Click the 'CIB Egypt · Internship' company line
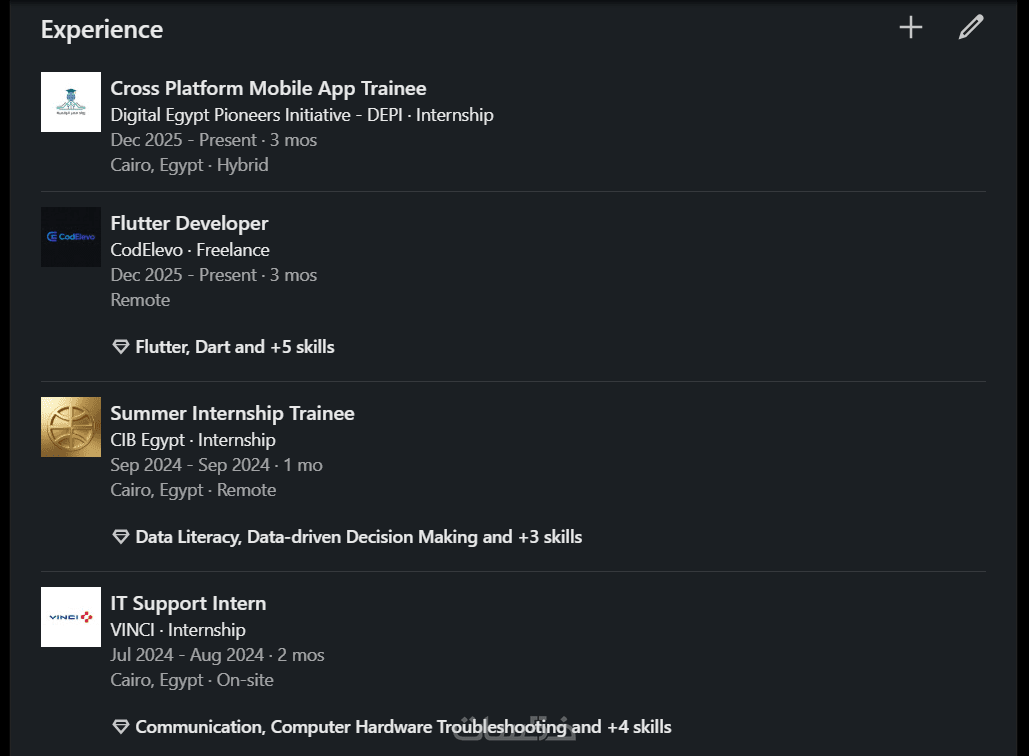1029x756 pixels. (x=193, y=440)
